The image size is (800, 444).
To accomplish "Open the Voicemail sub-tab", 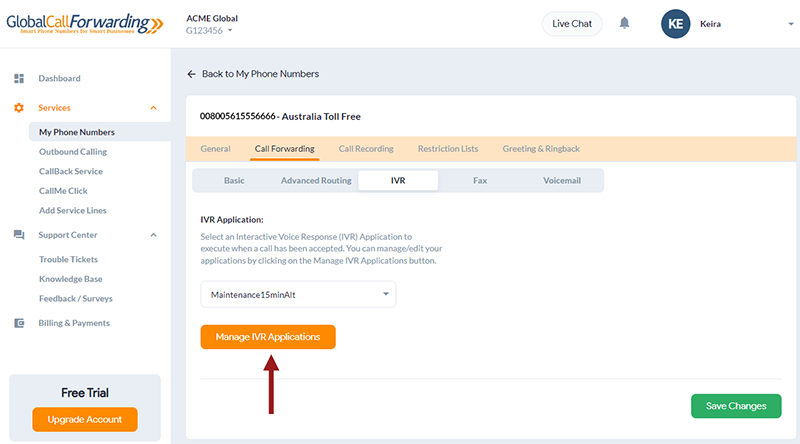I will tap(562, 181).
